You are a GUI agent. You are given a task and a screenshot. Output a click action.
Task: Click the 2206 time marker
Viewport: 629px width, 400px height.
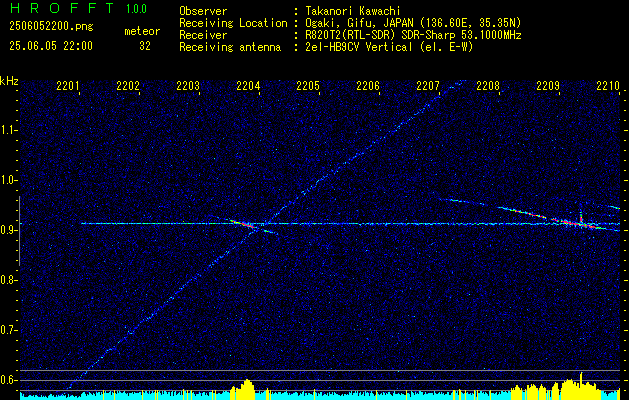pyautogui.click(x=368, y=86)
